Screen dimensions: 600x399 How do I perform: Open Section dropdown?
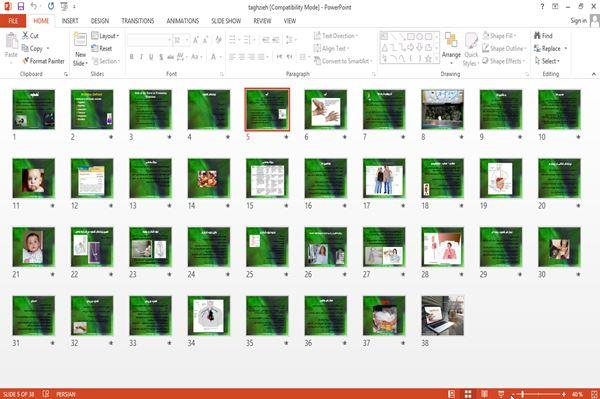106,61
